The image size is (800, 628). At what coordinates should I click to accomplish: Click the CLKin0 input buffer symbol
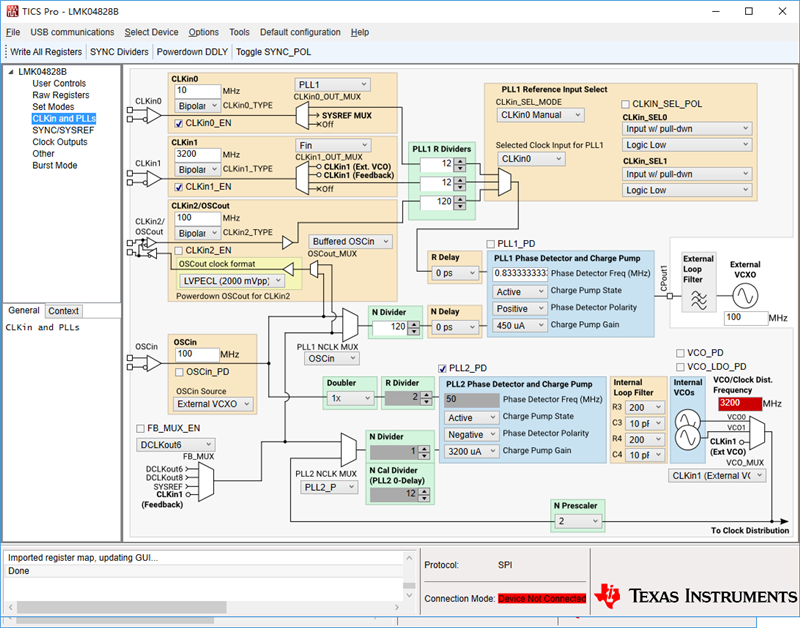pyautogui.click(x=153, y=115)
